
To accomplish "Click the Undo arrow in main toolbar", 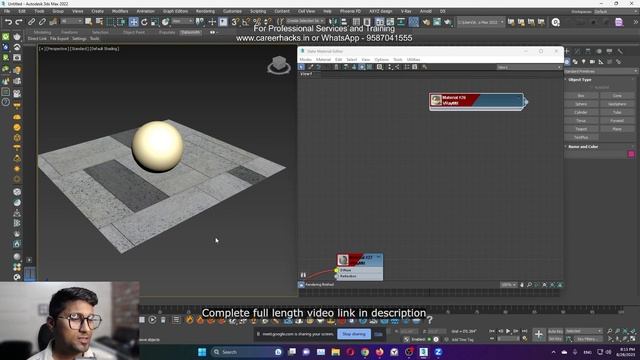I will tap(8, 22).
